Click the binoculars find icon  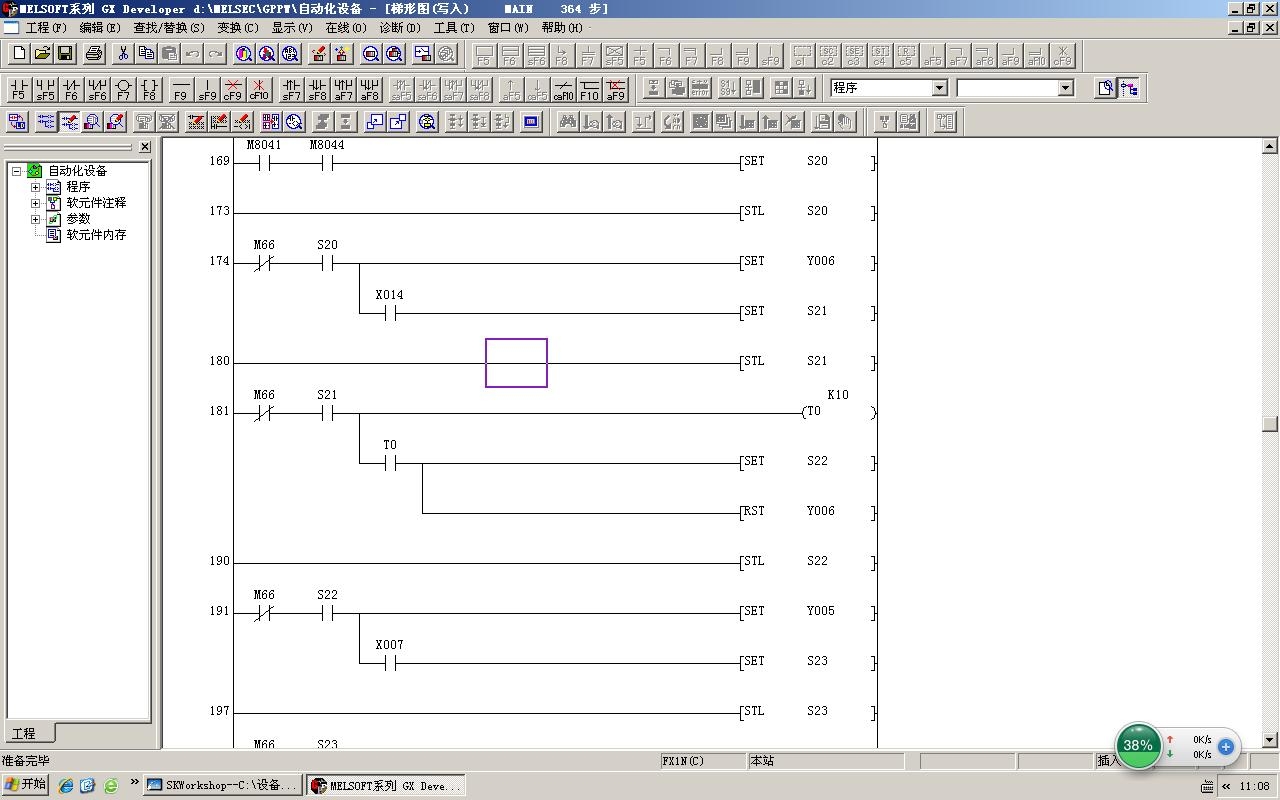(567, 122)
